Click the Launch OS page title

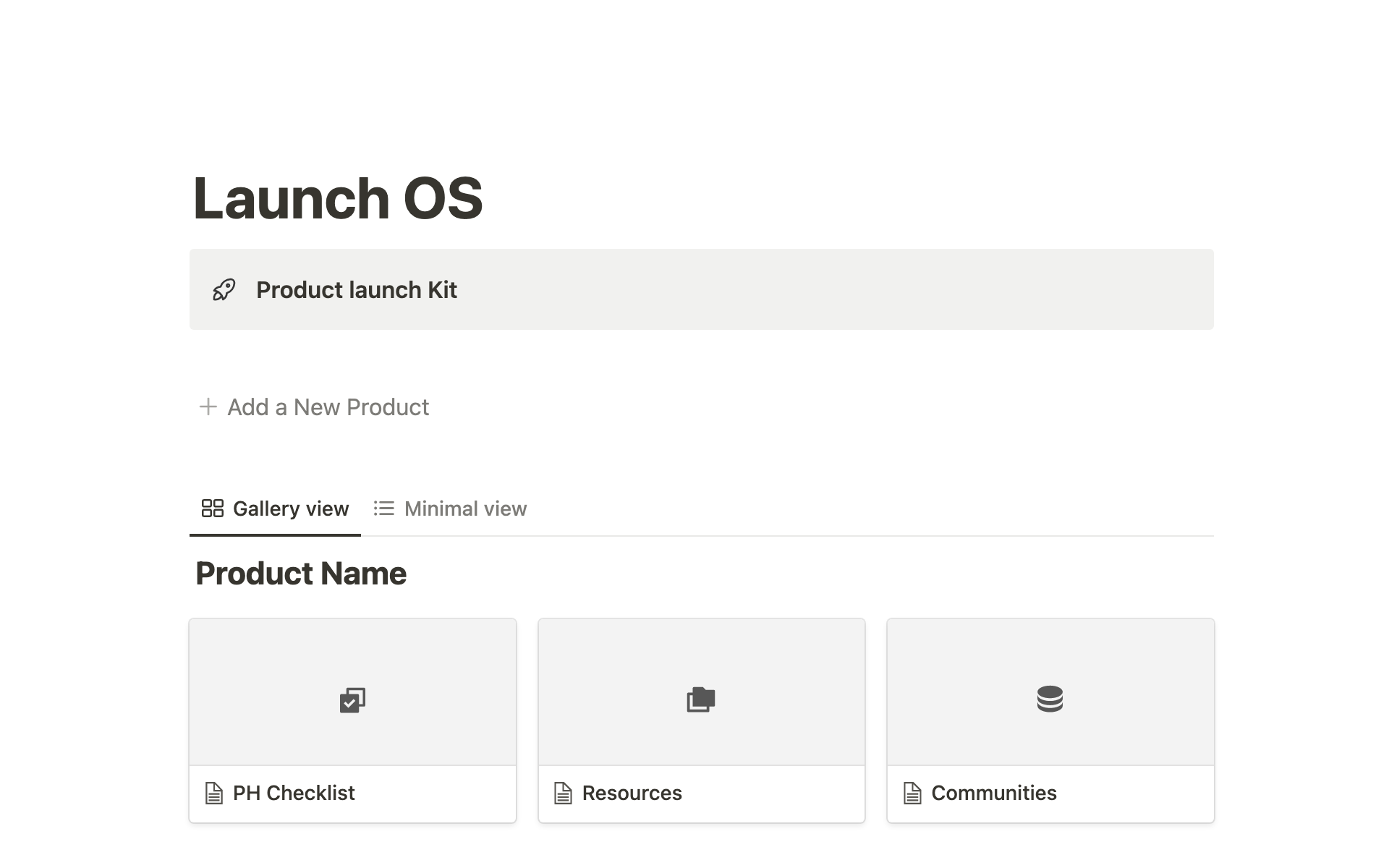point(338,198)
